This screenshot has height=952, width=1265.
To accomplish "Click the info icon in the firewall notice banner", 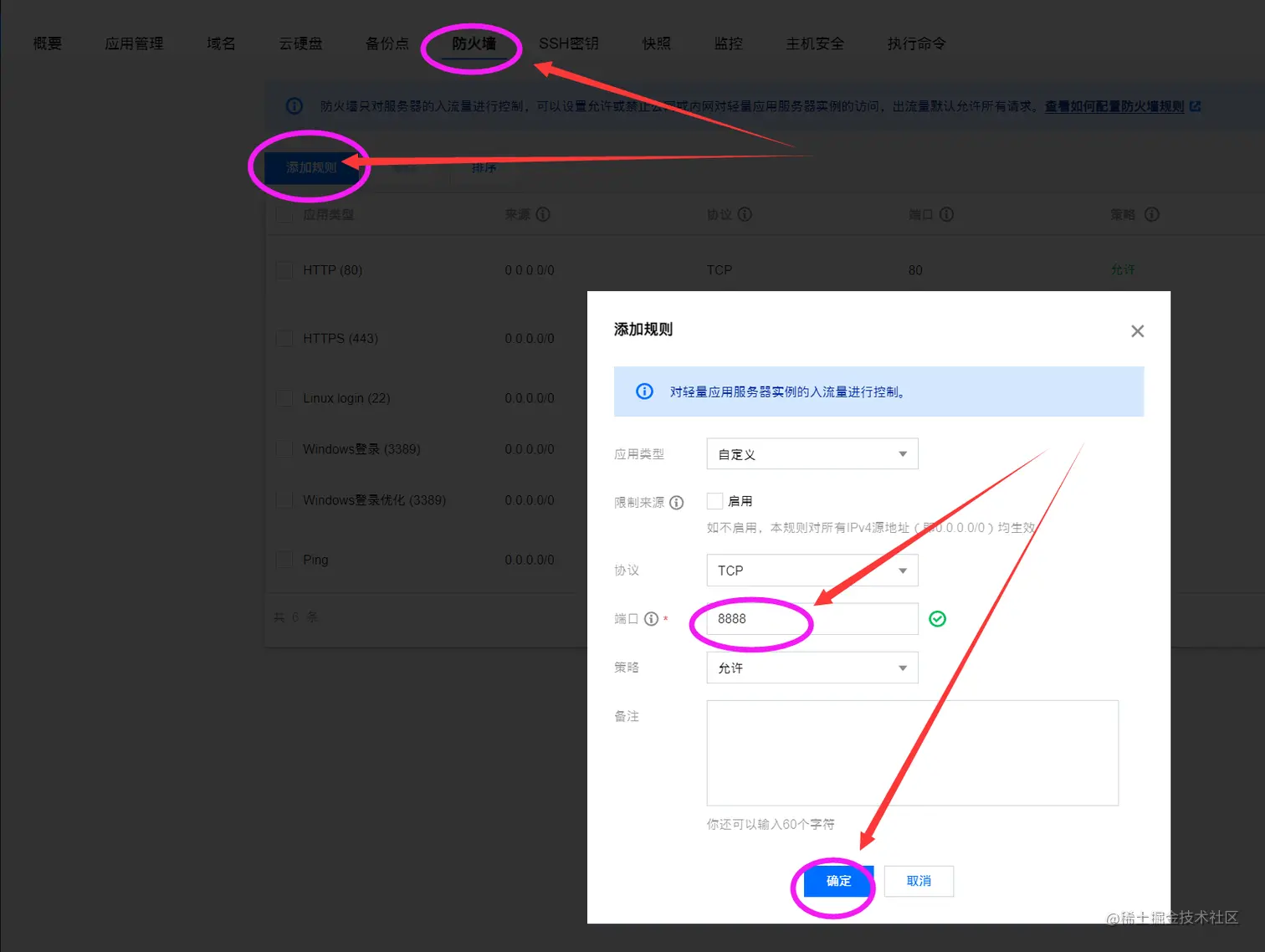I will [294, 106].
